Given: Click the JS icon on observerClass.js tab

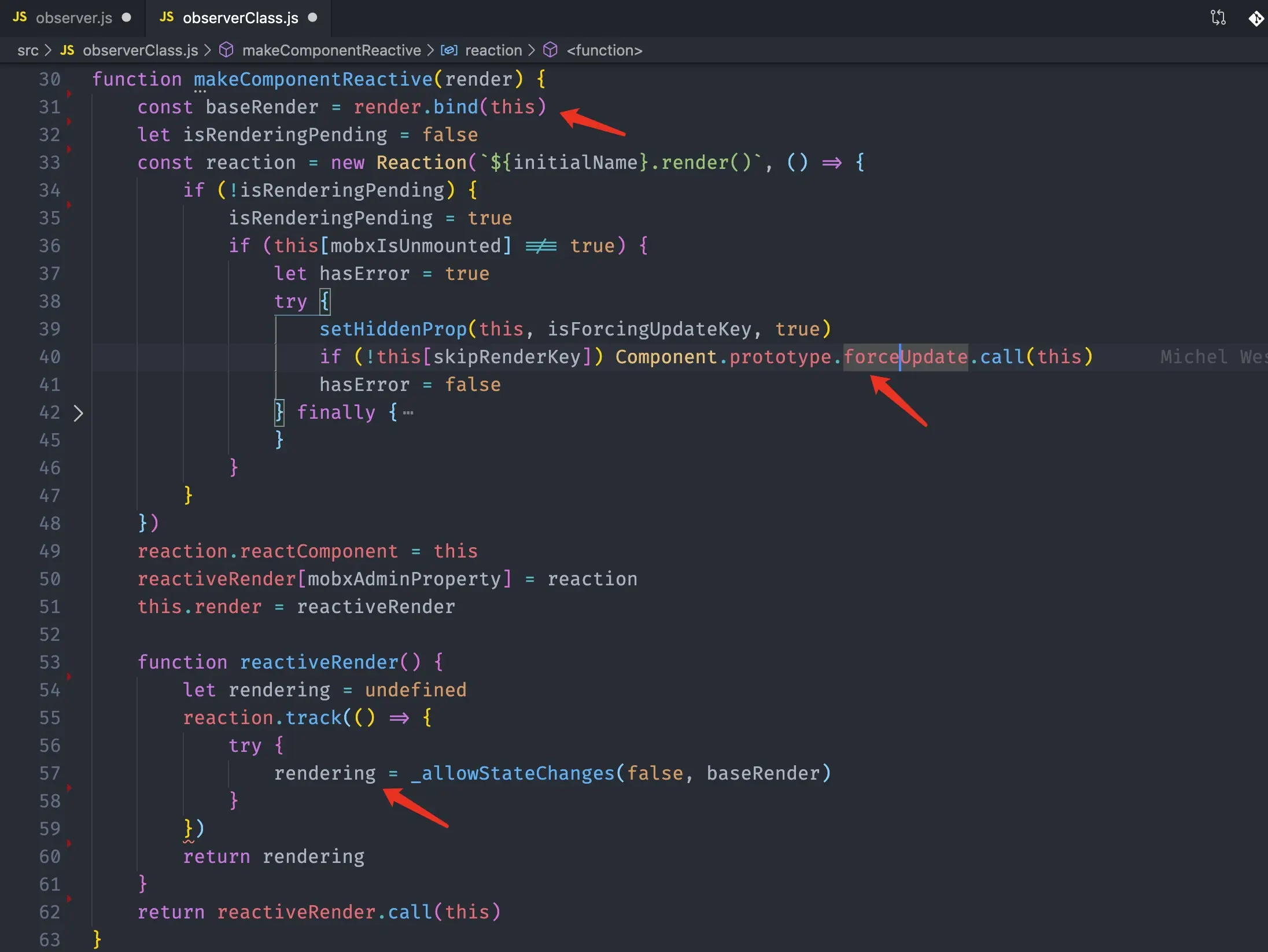Looking at the screenshot, I should tap(166, 17).
